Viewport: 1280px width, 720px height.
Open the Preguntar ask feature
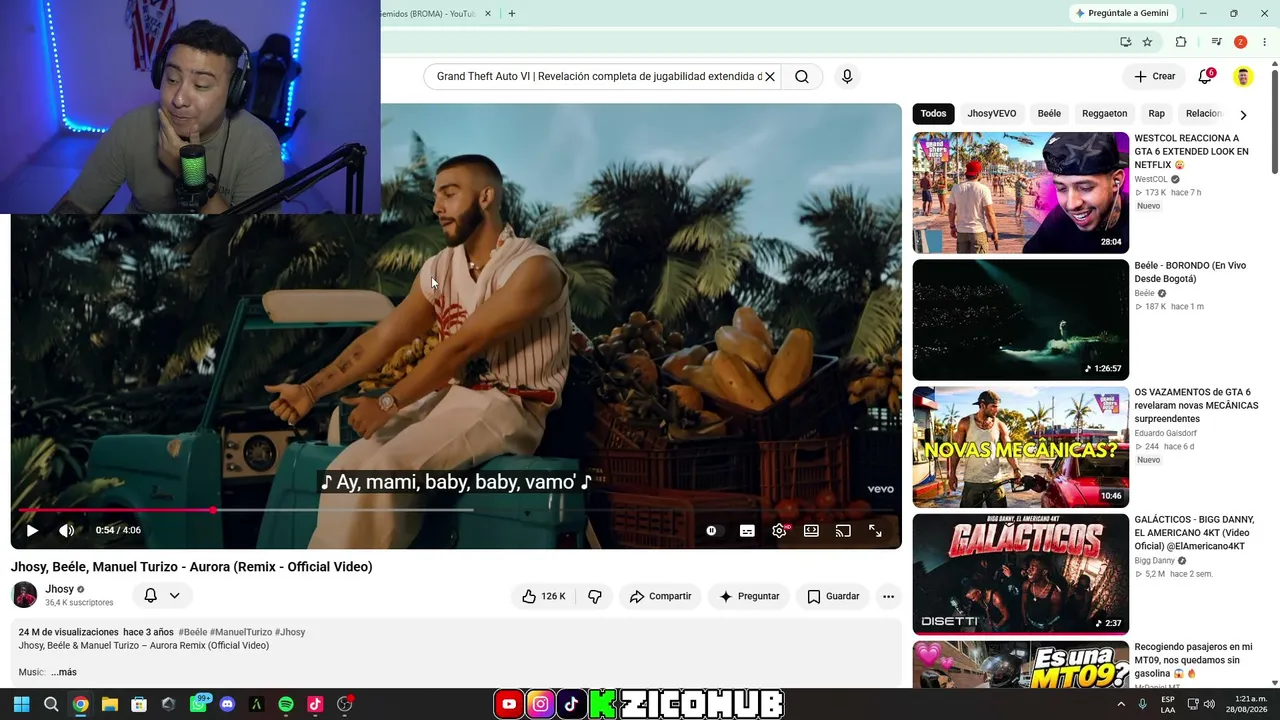coord(749,596)
